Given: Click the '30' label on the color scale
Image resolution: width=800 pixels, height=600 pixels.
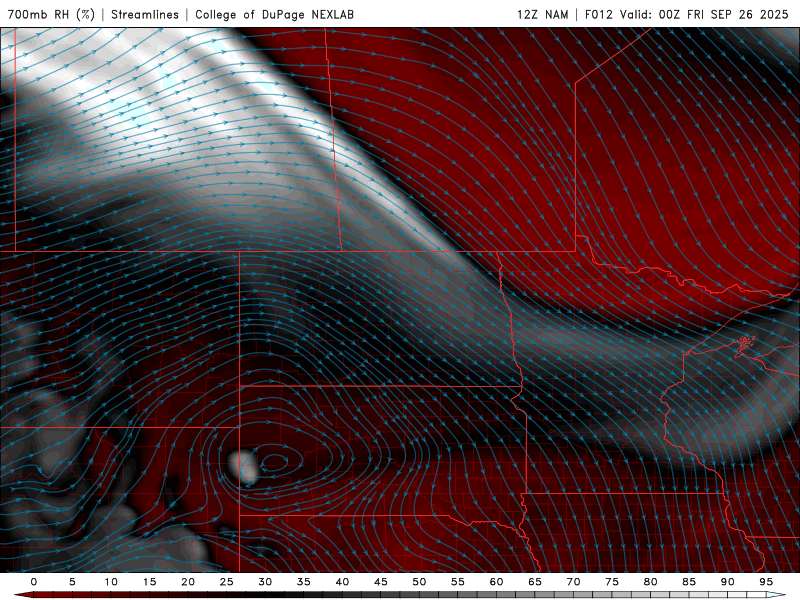Looking at the screenshot, I should point(265,582).
